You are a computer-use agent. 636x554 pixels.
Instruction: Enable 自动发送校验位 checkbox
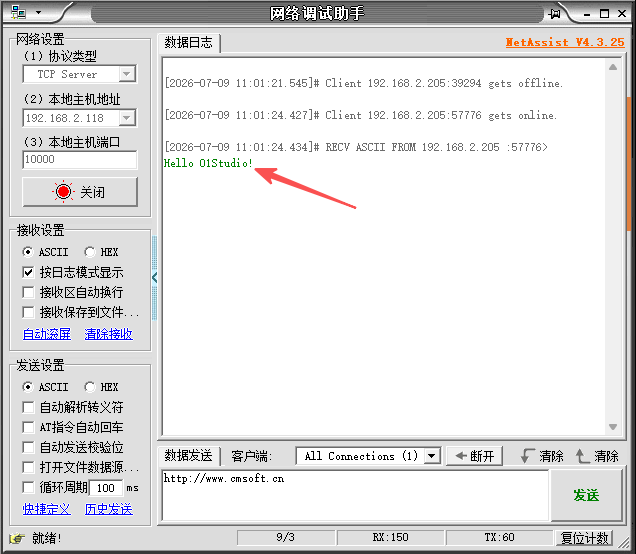(x=28, y=447)
